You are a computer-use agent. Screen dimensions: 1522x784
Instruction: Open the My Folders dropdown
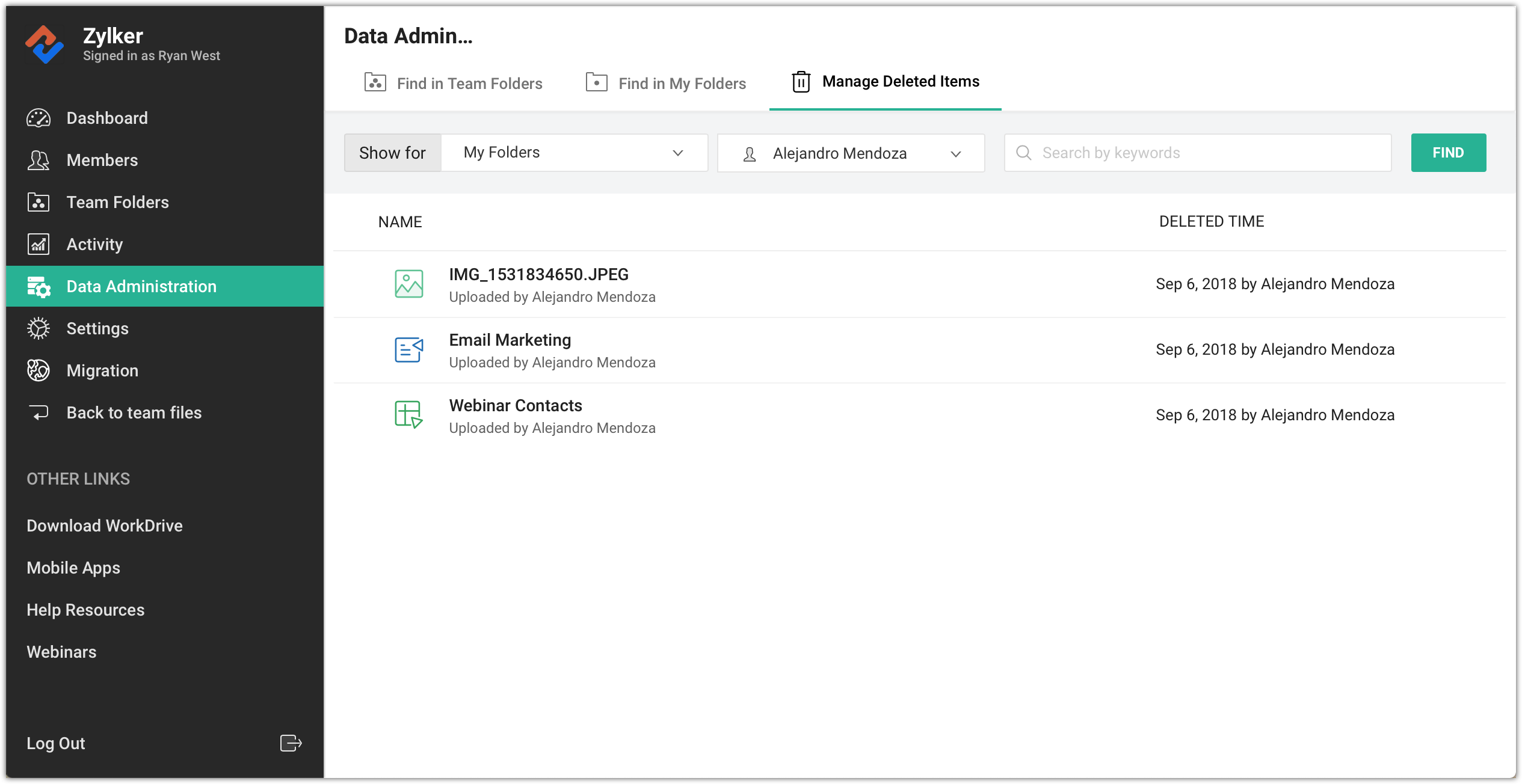[x=574, y=153]
